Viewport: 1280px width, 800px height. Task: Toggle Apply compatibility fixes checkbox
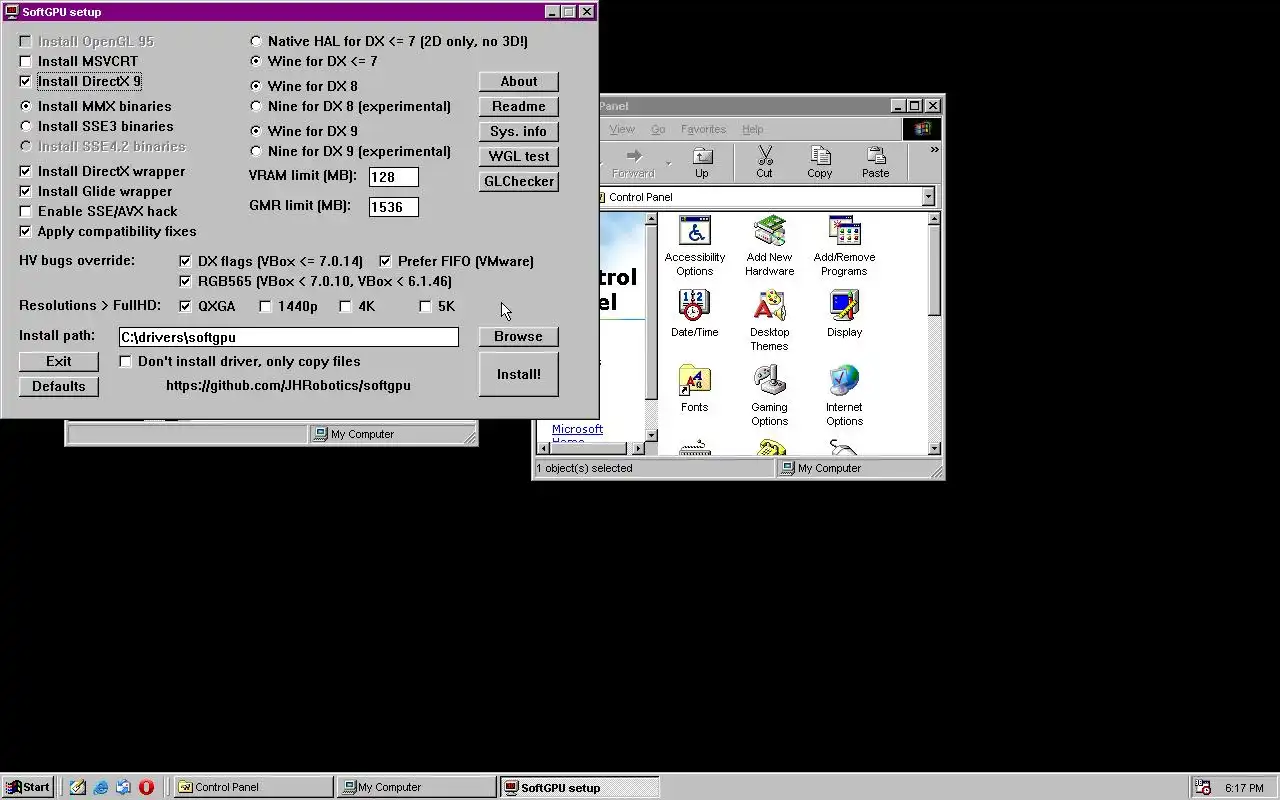26,231
